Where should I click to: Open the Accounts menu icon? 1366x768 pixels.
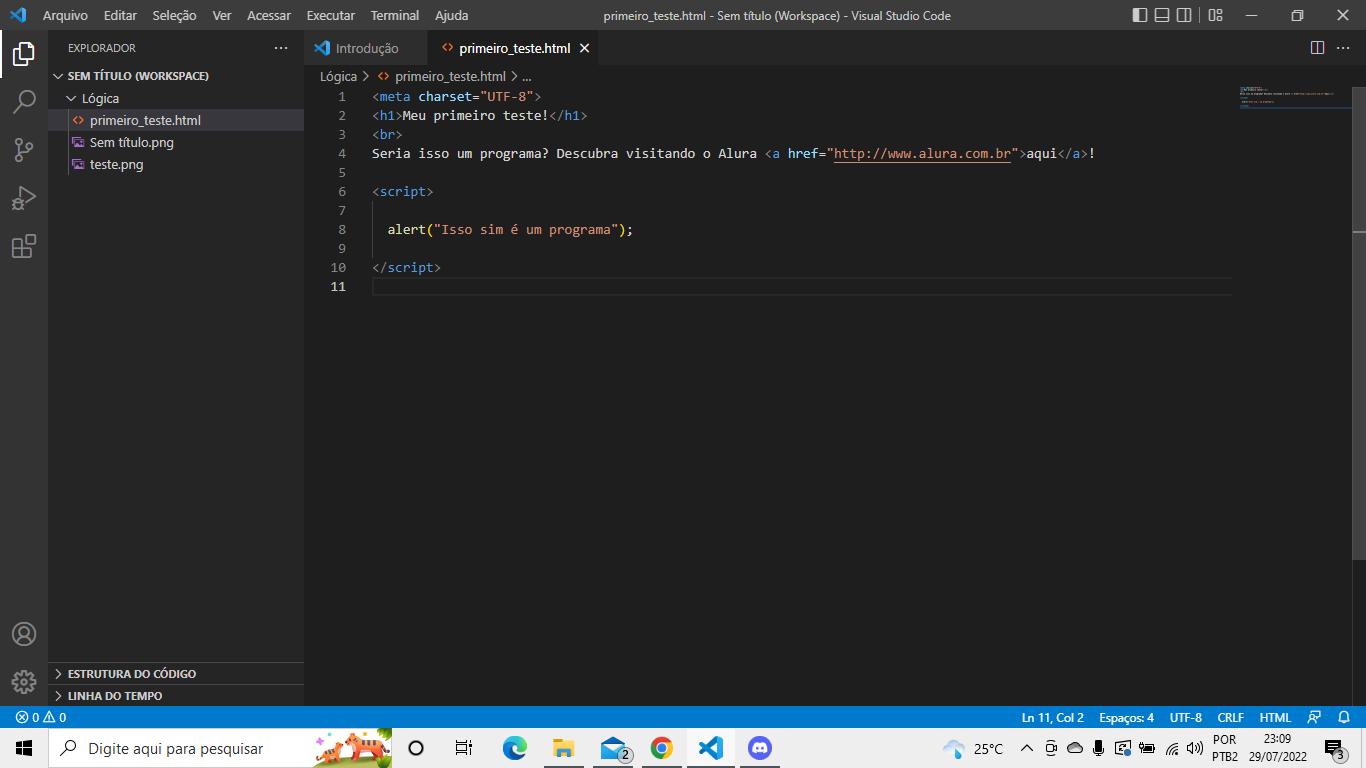(x=24, y=634)
